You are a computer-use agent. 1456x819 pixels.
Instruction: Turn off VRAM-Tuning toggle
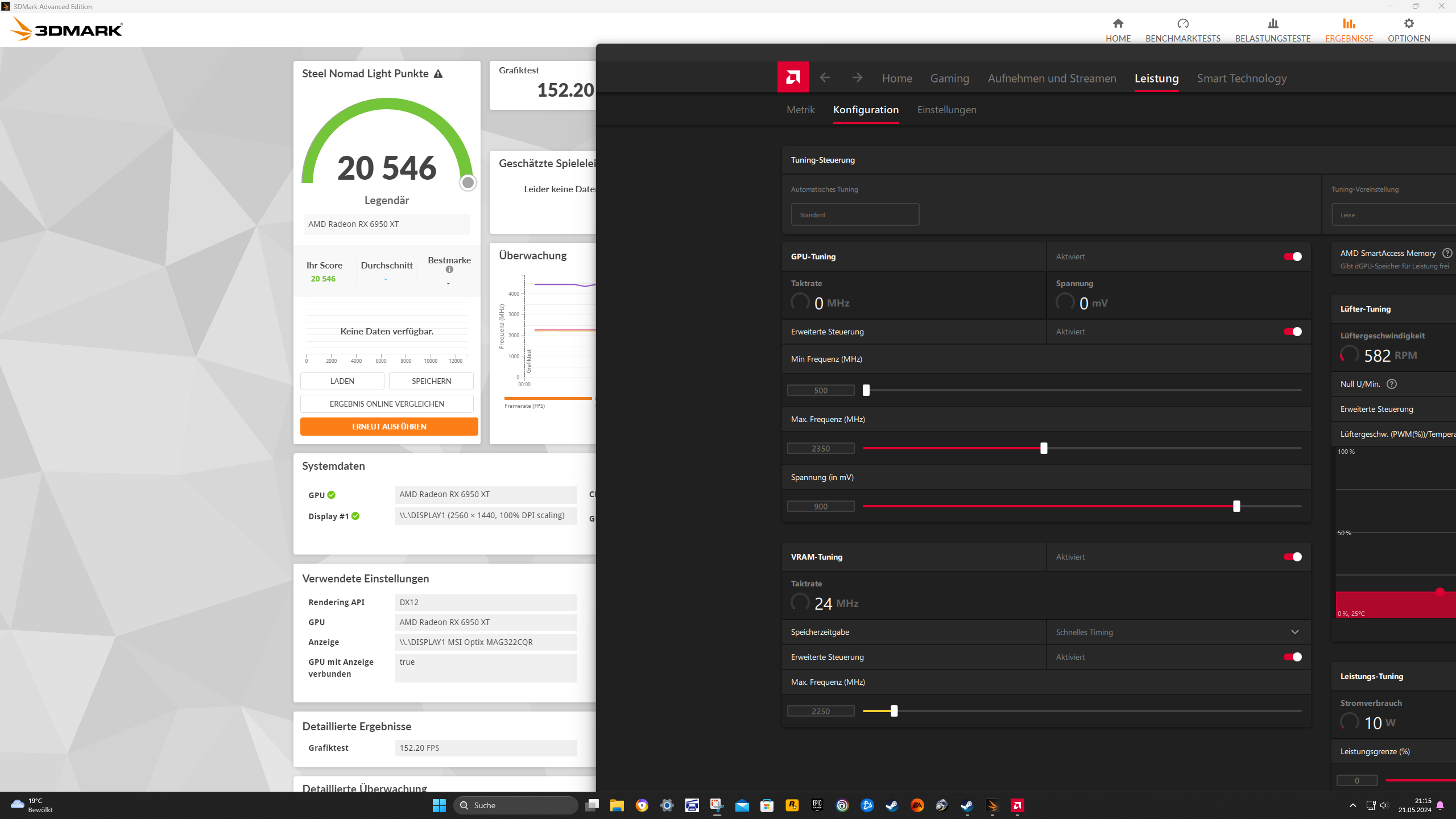(x=1292, y=557)
